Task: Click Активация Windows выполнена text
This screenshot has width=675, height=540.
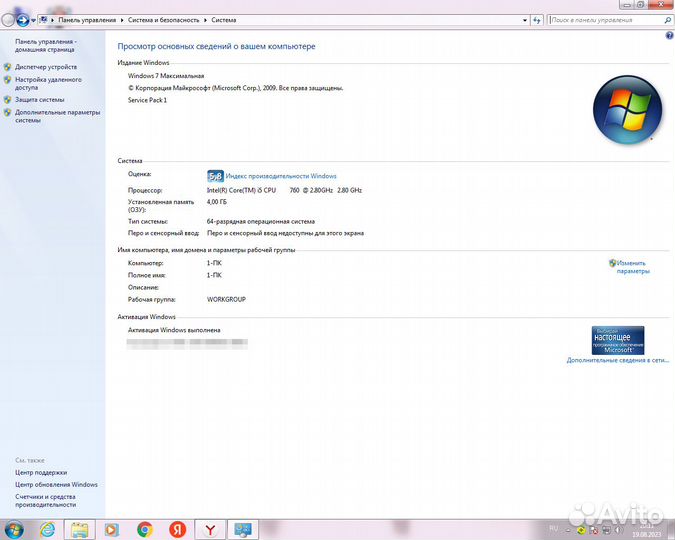Action: click(174, 330)
